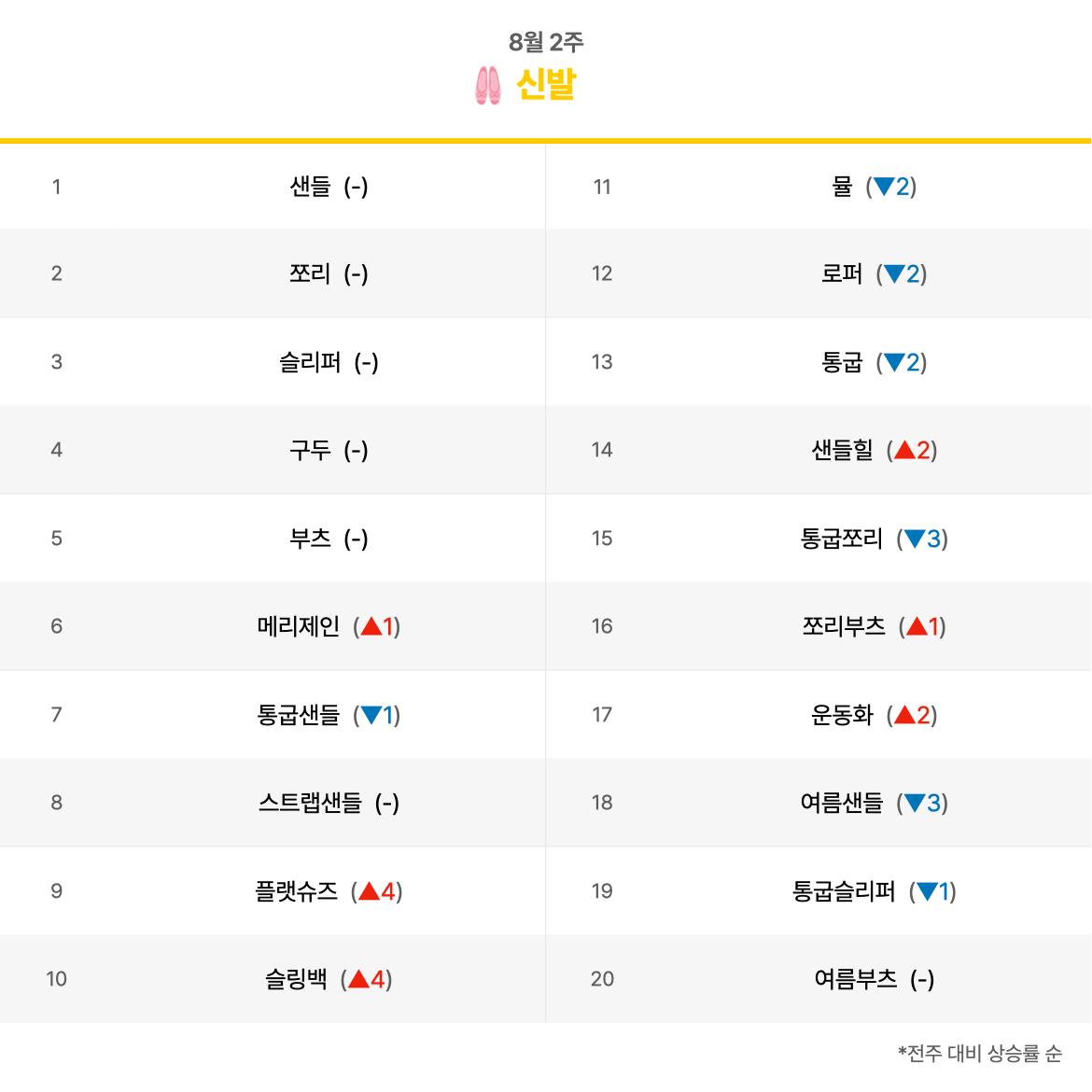
Task: Click the 8월 2주 date heading
Action: pos(546,42)
